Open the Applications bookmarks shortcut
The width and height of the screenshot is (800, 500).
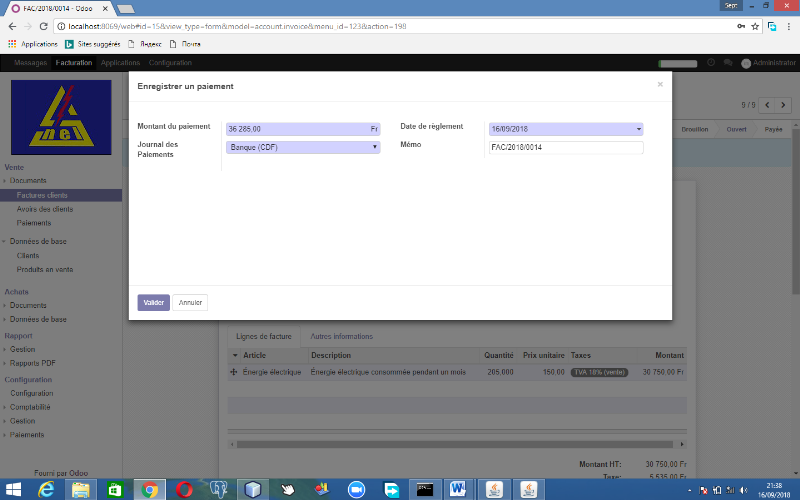(x=33, y=44)
